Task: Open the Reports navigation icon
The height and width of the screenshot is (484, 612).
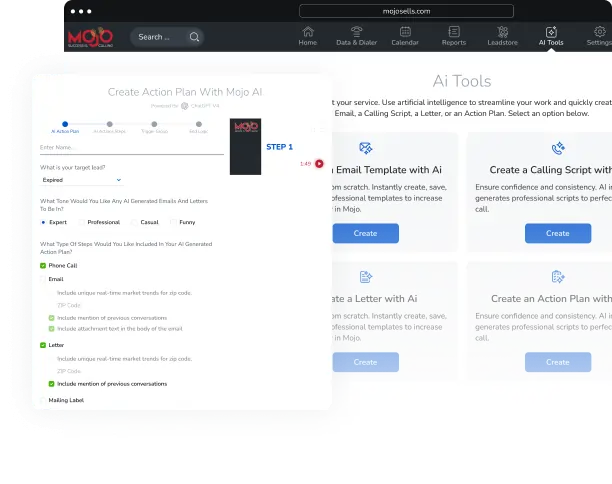Action: coord(454,31)
